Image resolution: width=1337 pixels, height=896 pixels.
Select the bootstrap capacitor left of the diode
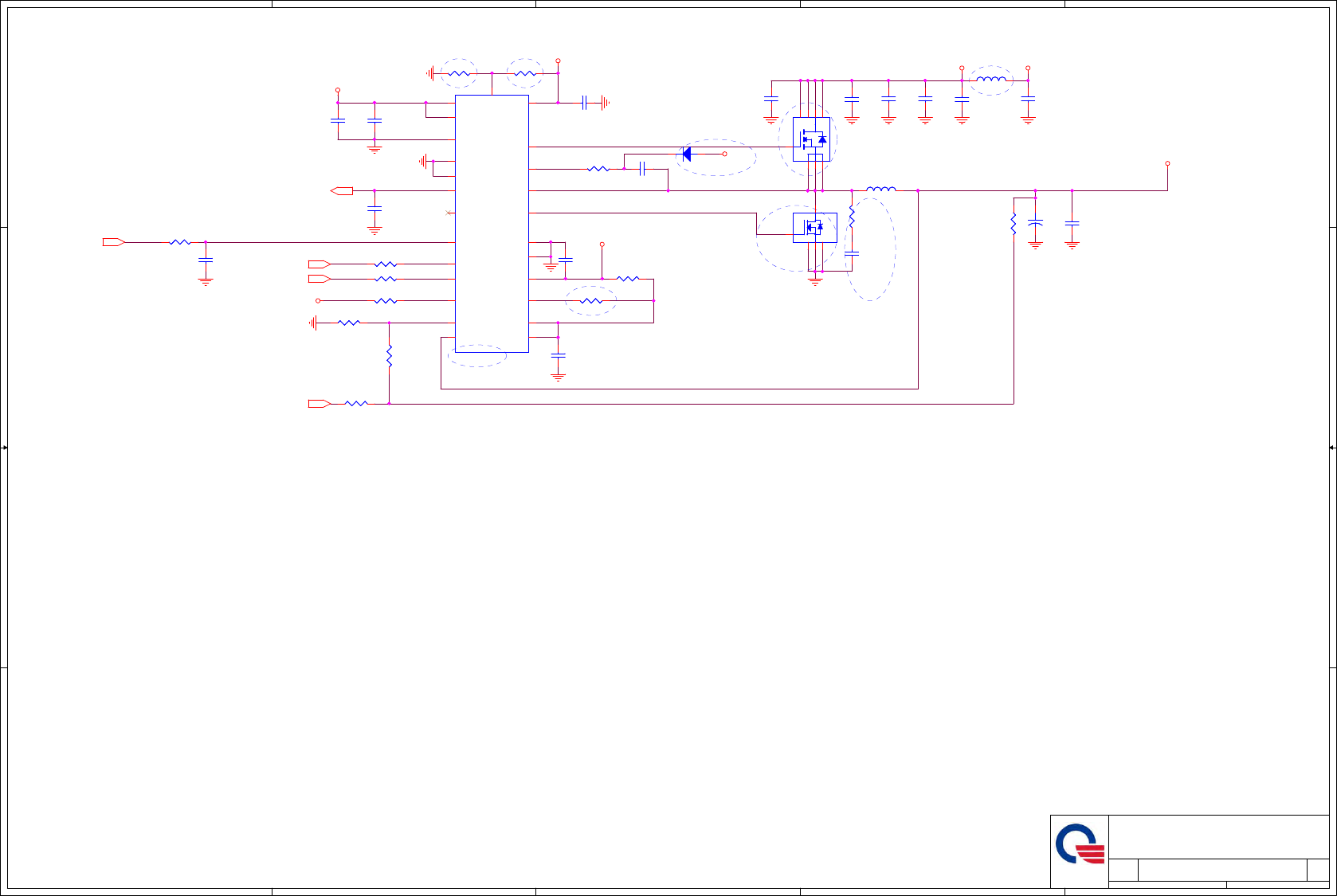641,169
